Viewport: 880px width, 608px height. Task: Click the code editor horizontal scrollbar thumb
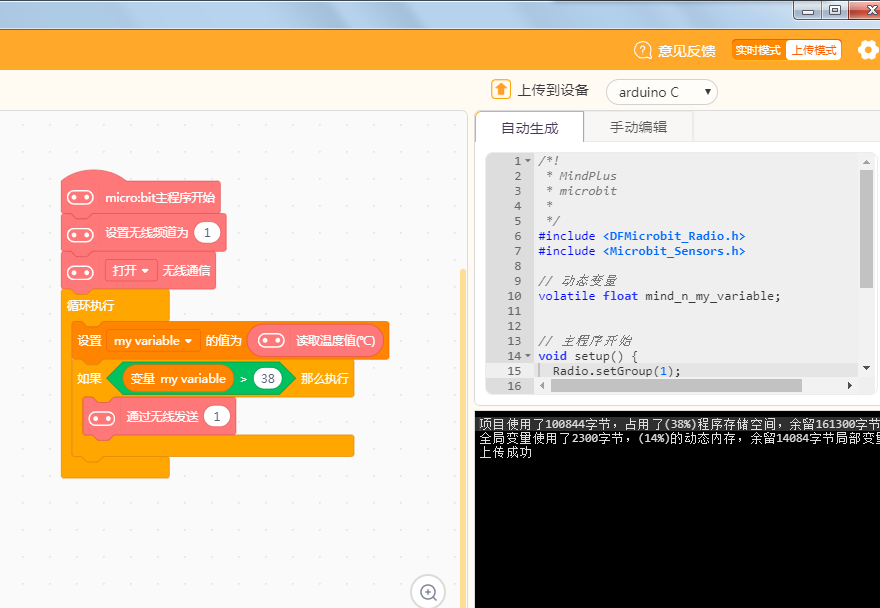[676, 386]
